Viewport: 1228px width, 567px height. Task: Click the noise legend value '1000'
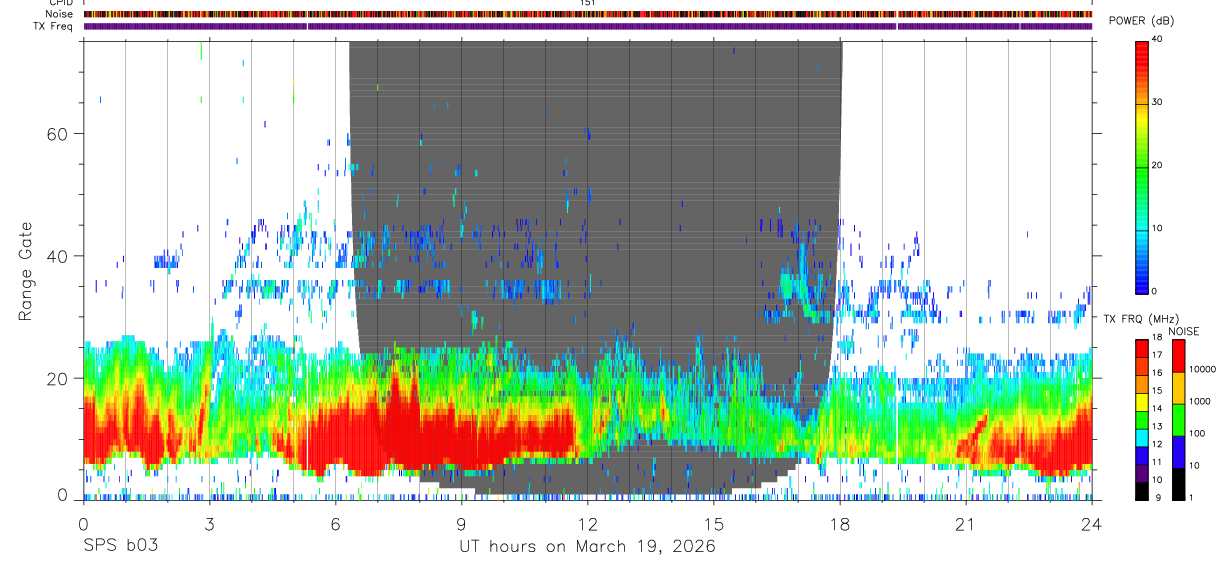1201,401
